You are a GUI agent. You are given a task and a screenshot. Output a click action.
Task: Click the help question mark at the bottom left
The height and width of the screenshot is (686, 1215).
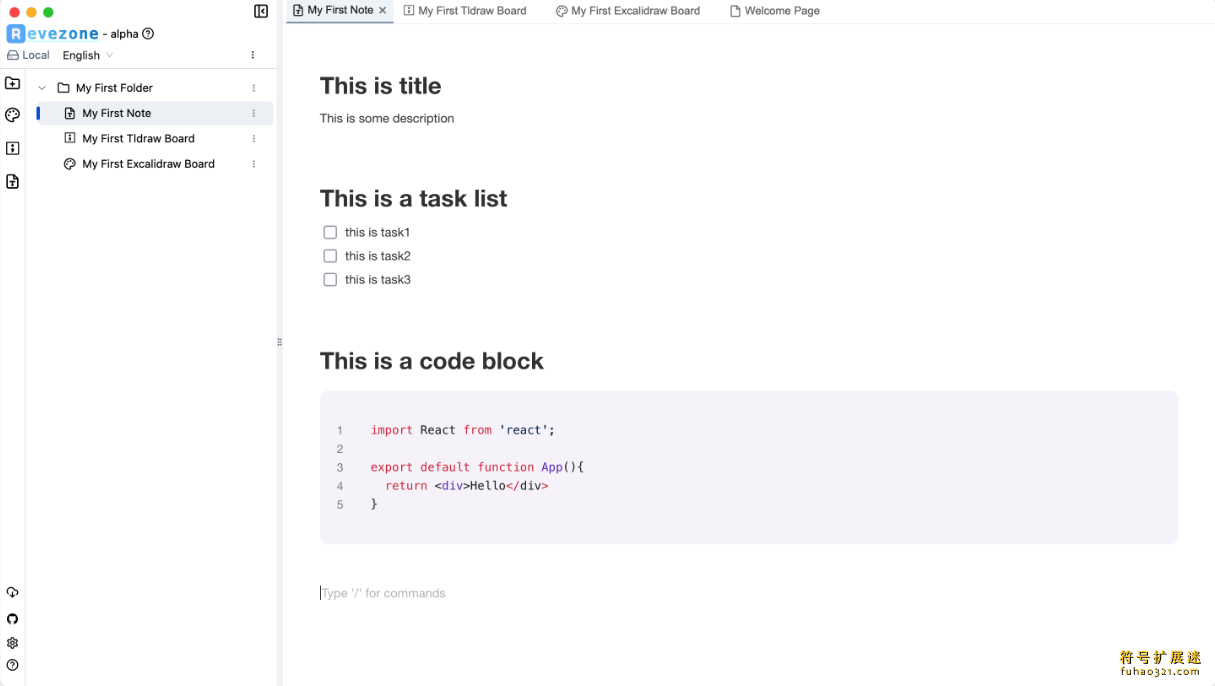coord(12,665)
